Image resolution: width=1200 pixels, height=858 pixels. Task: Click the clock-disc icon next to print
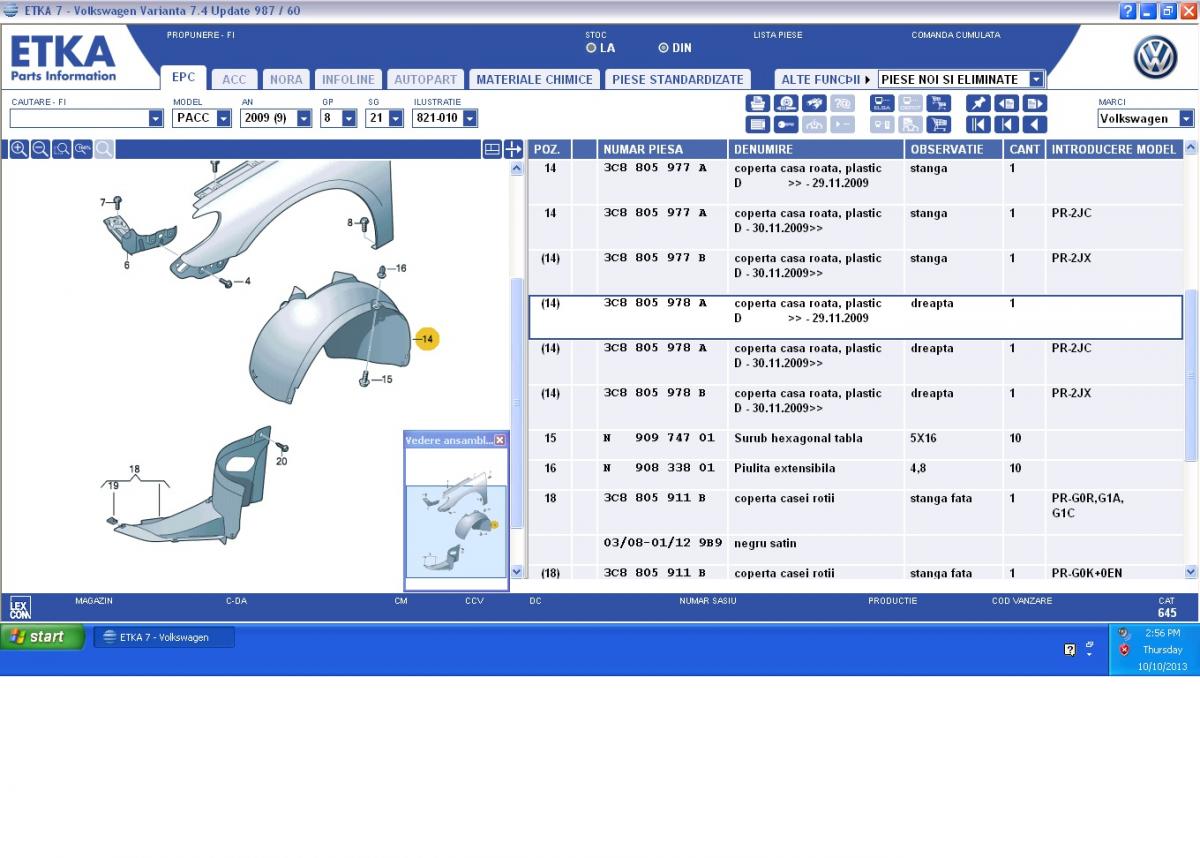[x=786, y=103]
